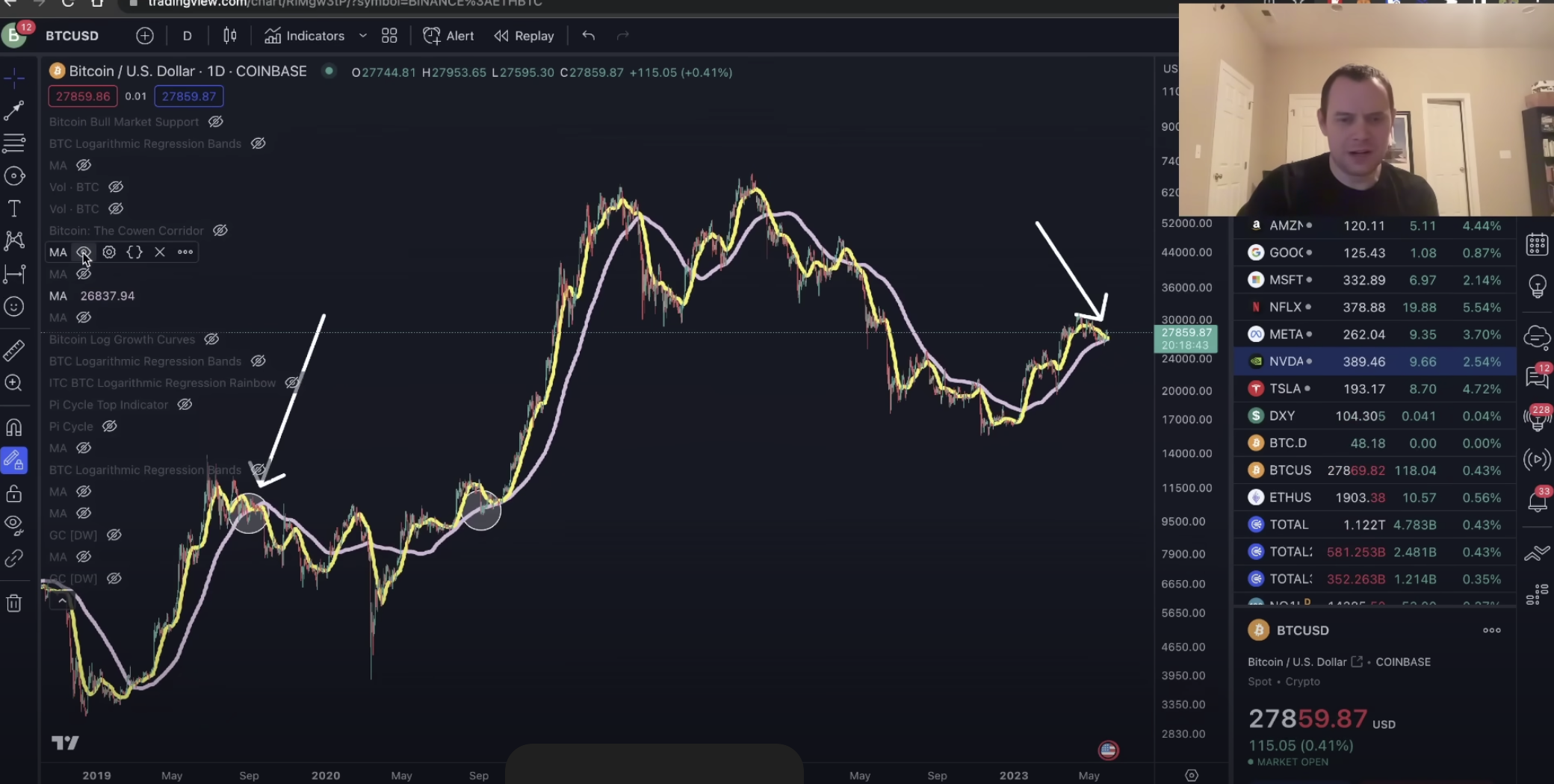The width and height of the screenshot is (1554, 784).
Task: Activate the magnet snapping mode
Action: coord(14,428)
